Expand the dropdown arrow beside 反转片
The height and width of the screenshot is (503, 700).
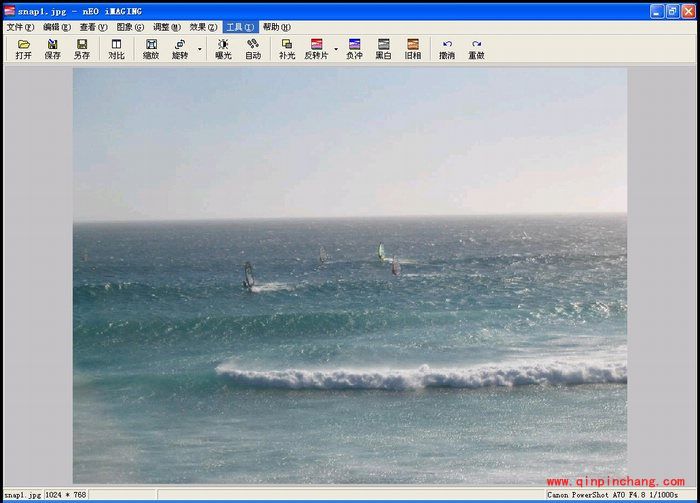(336, 49)
